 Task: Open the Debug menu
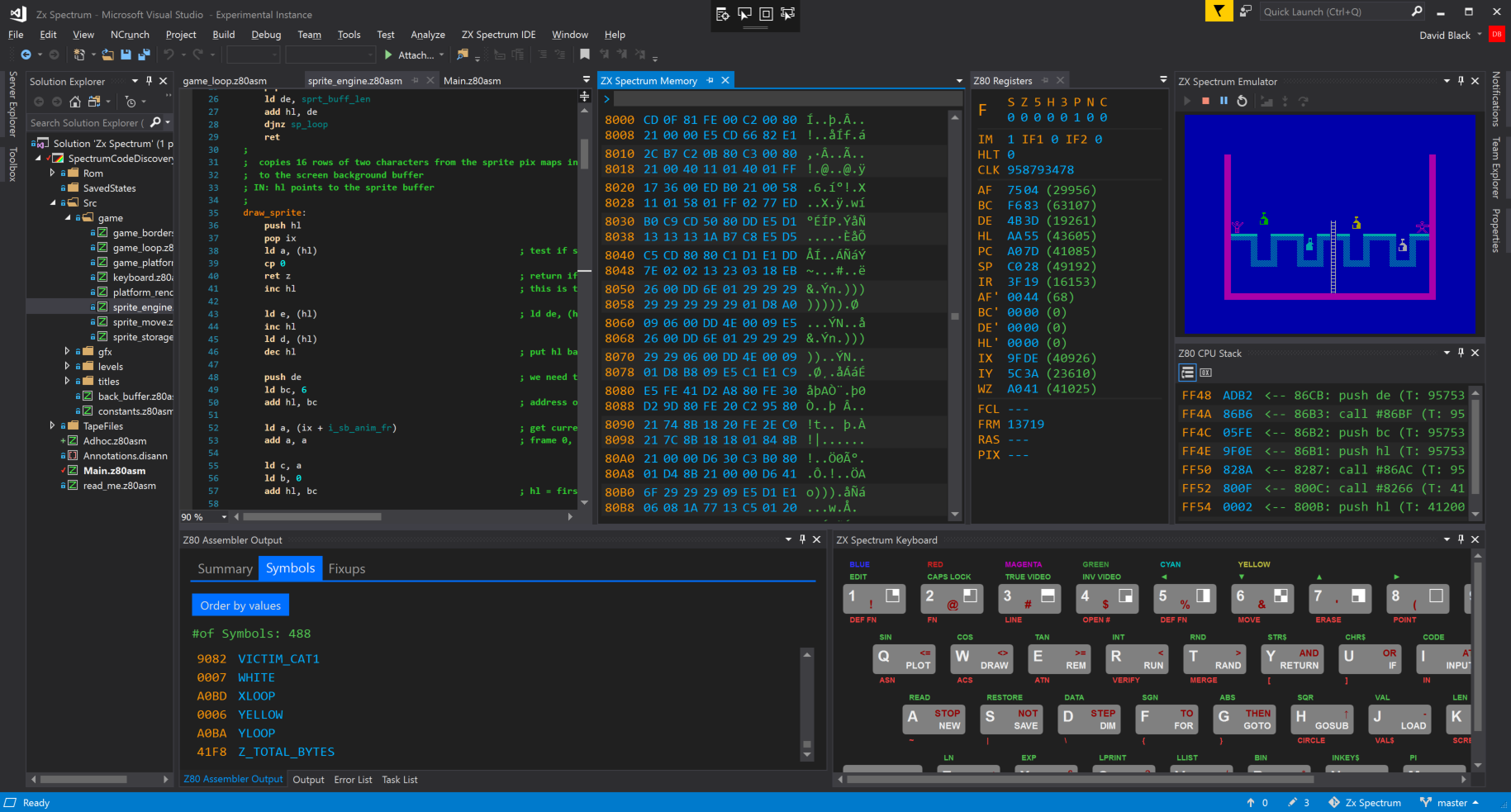coord(266,35)
